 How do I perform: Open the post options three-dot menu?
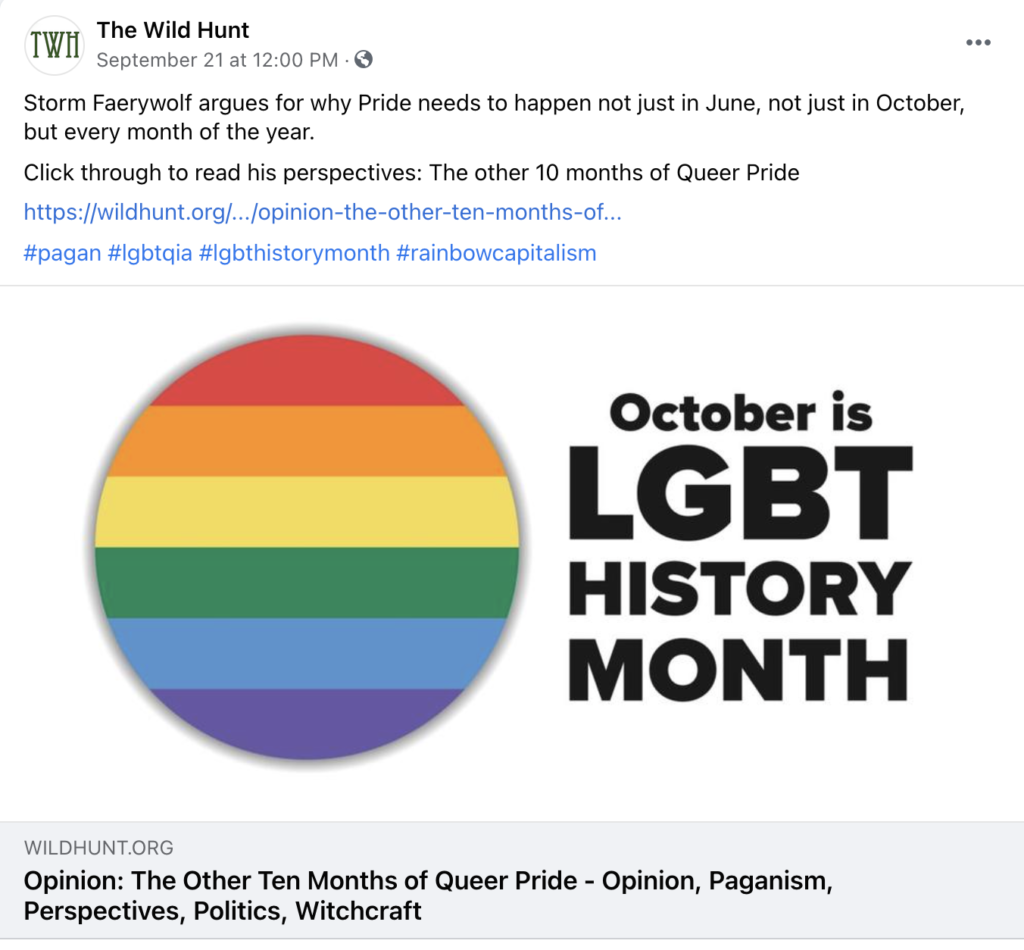tap(978, 43)
